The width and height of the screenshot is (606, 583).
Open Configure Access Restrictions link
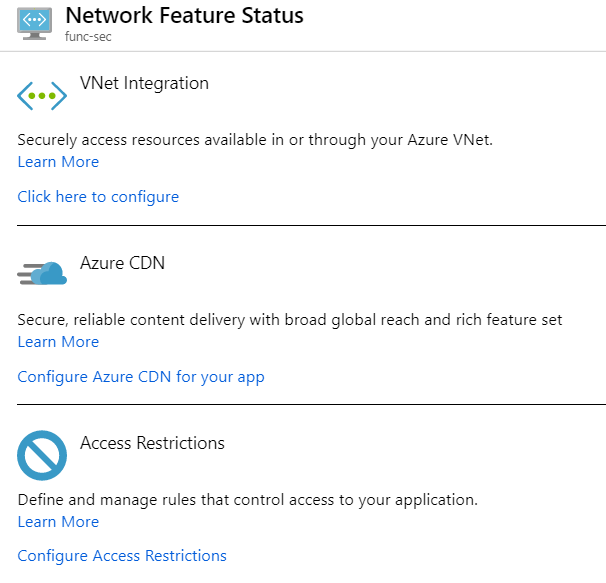pos(122,556)
